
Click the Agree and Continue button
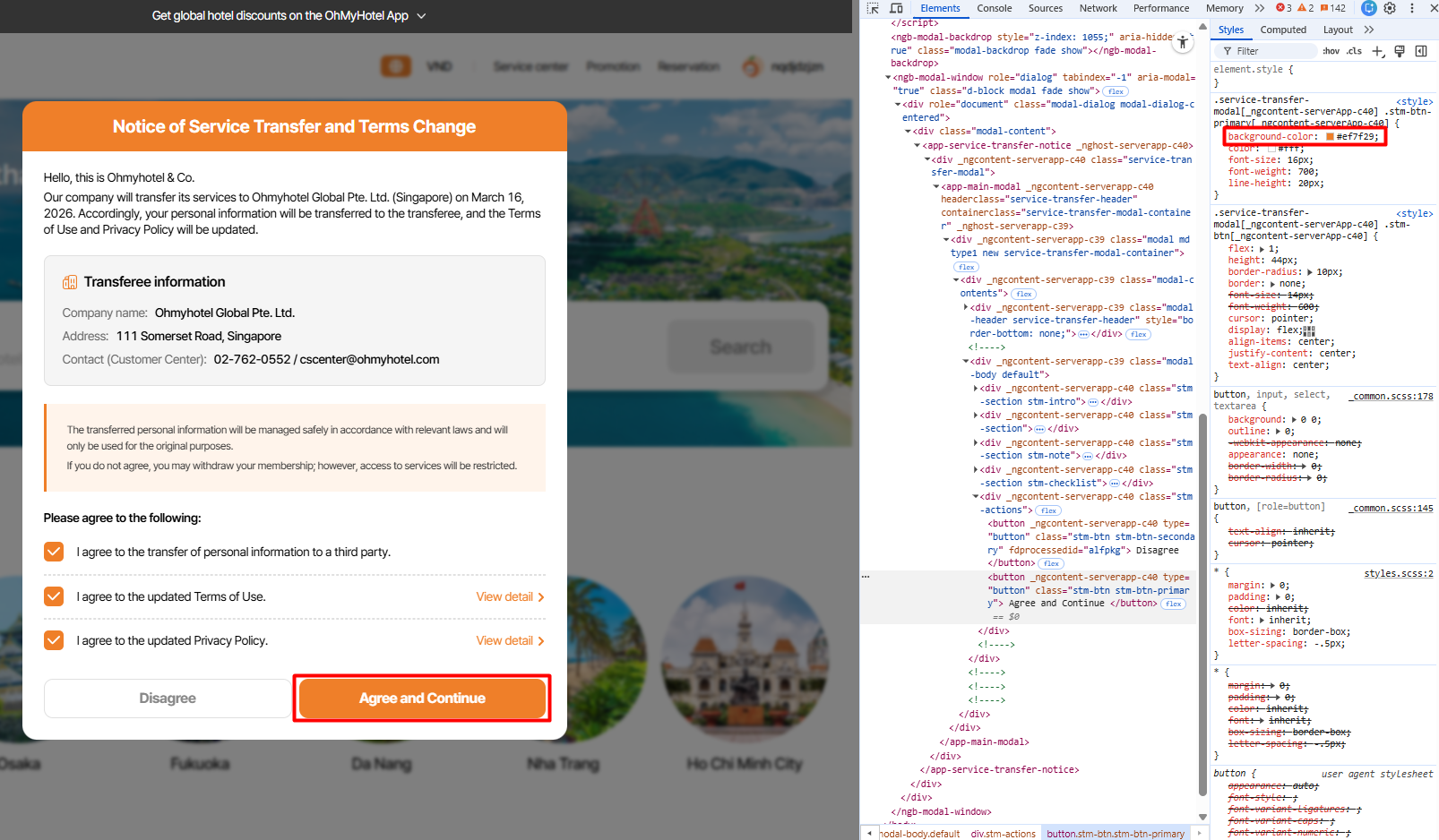point(422,699)
